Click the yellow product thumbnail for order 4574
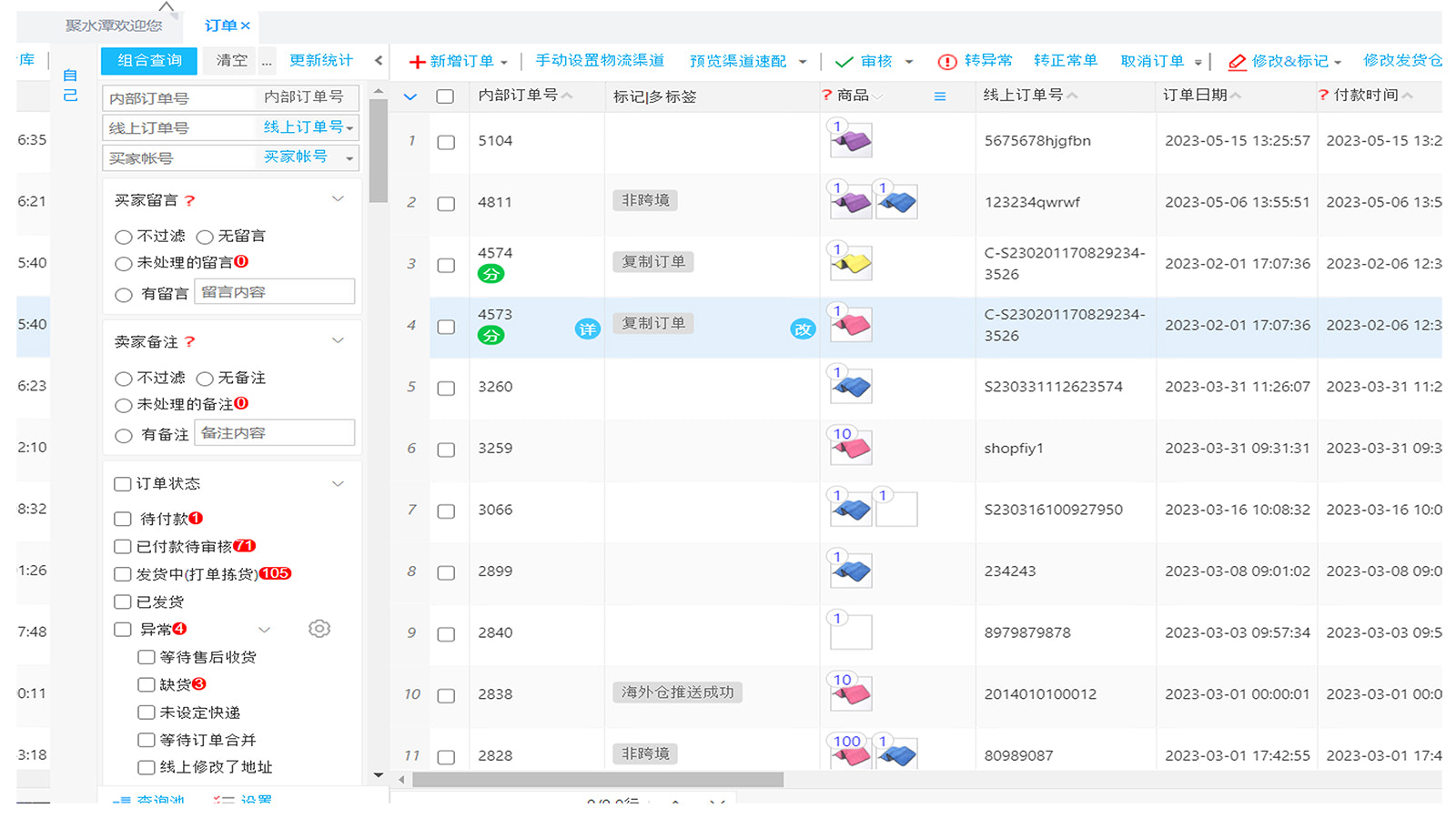 point(852,264)
